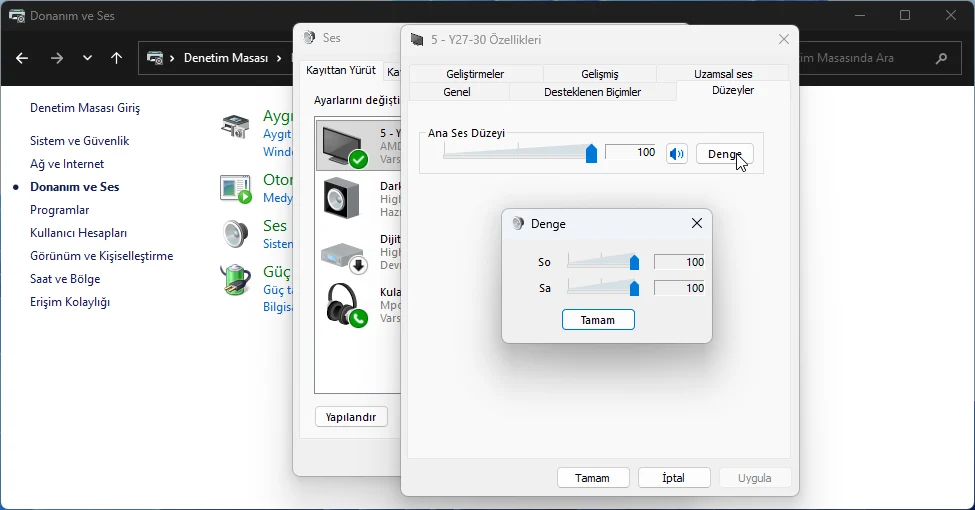
Task: Open the Devices and Printers icon
Action: 235,126
